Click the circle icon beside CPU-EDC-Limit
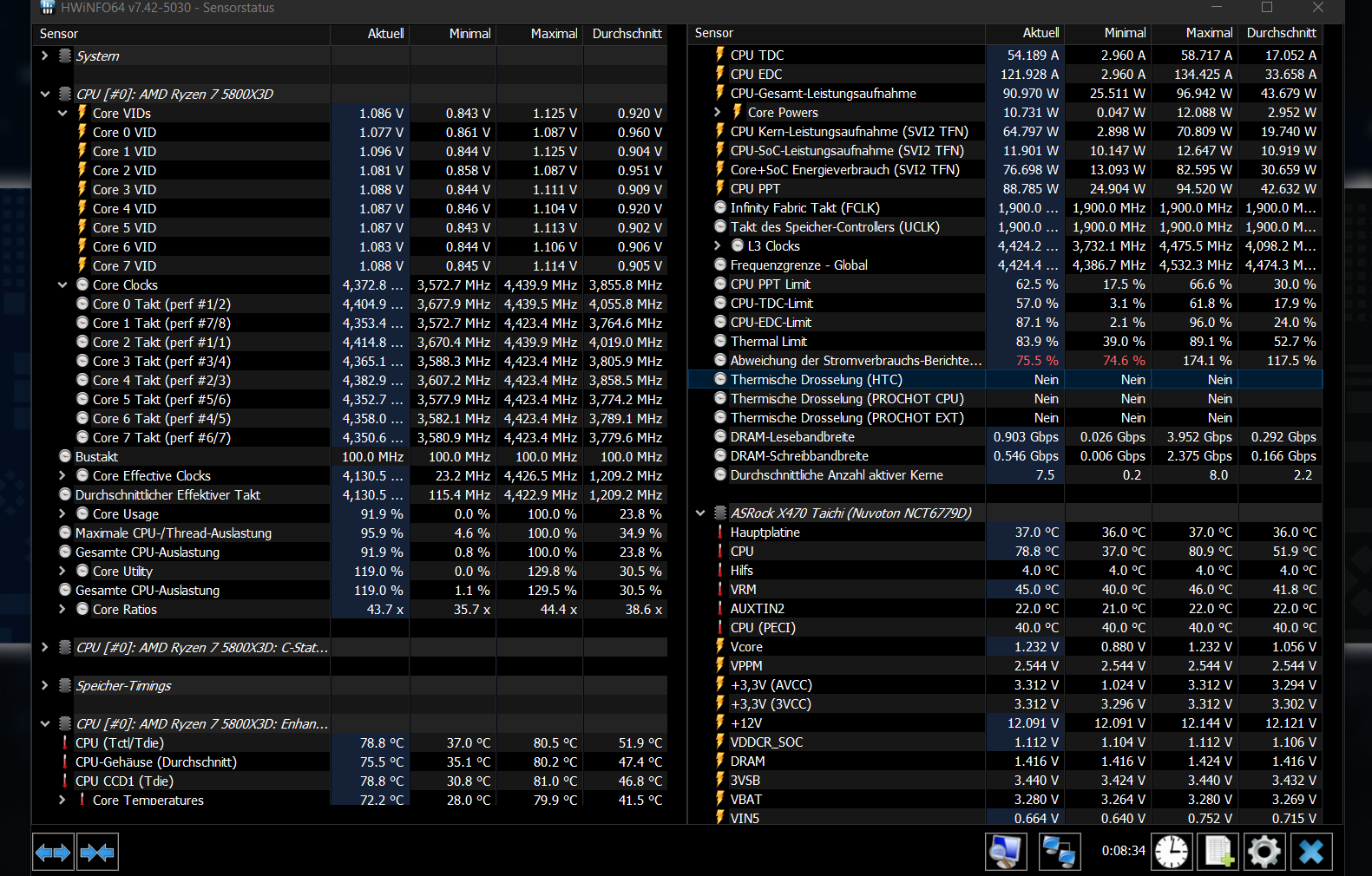The height and width of the screenshot is (876, 1372). 720,322
